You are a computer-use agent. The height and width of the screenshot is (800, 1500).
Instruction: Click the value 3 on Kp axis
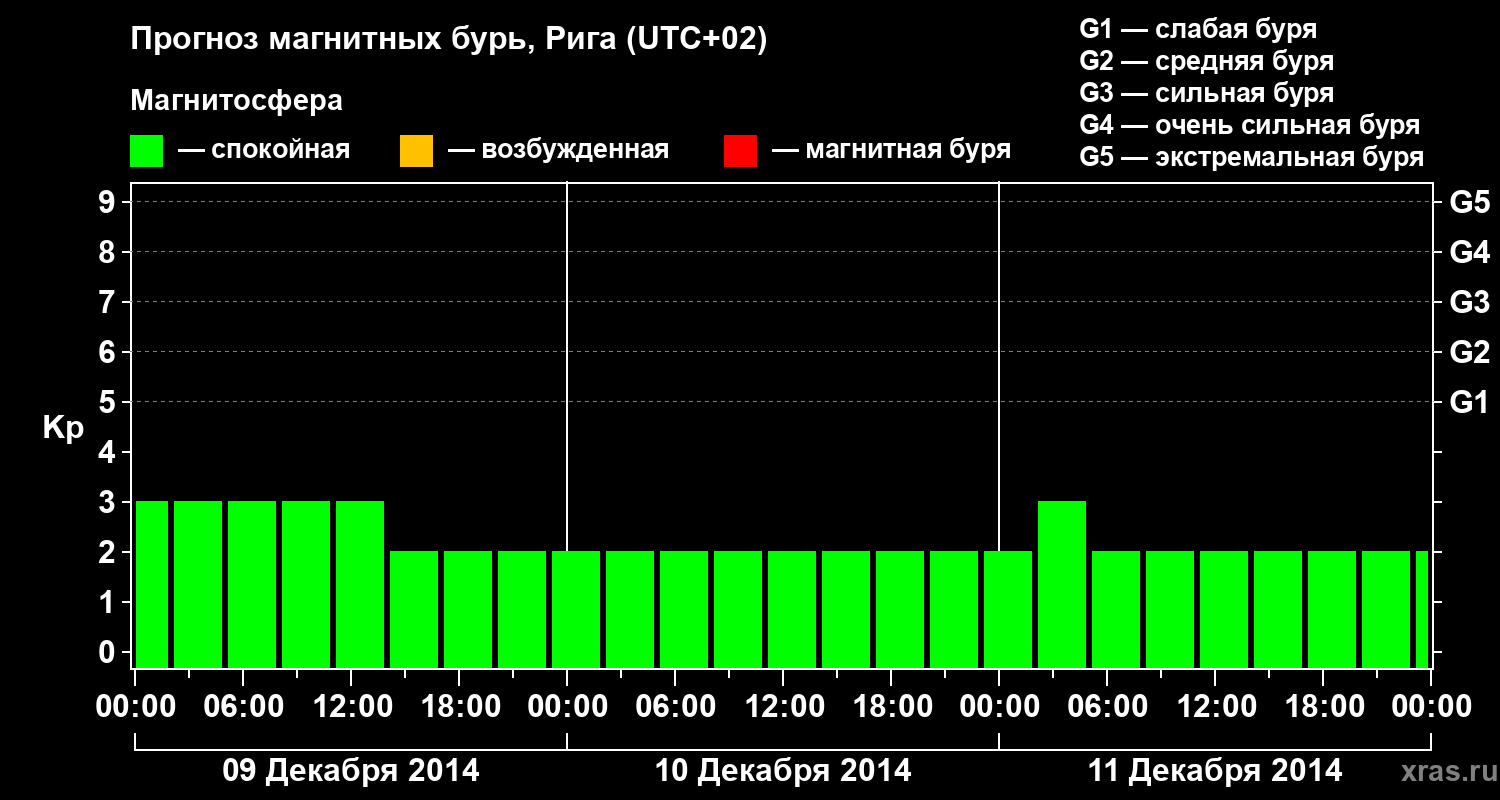pyautogui.click(x=109, y=502)
